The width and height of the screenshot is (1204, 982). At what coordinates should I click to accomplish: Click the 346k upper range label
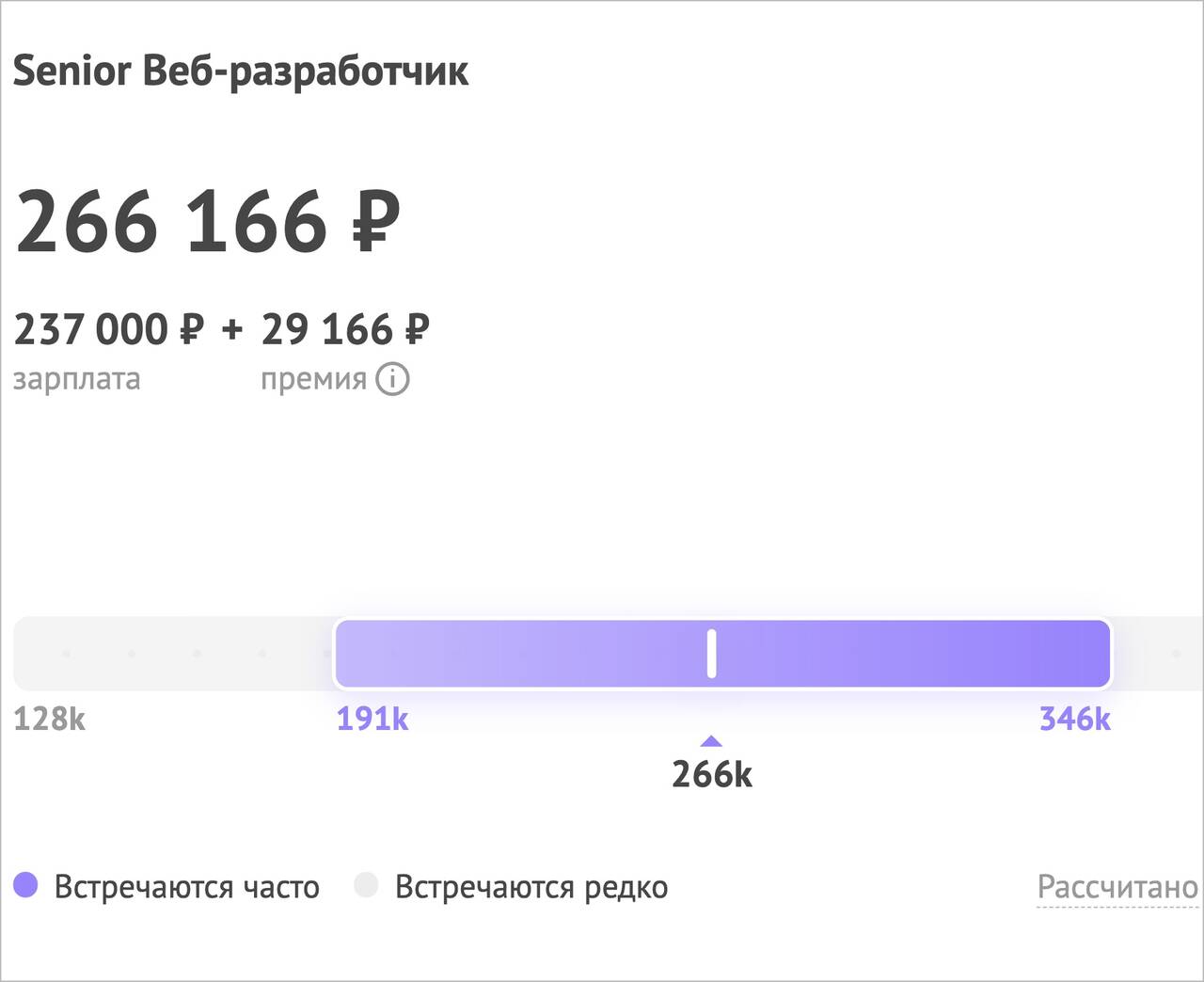(x=1075, y=720)
